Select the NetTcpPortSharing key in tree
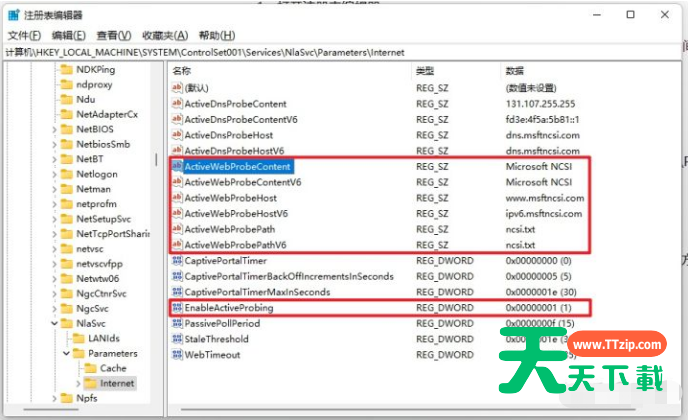This screenshot has height=420, width=691. click(113, 234)
